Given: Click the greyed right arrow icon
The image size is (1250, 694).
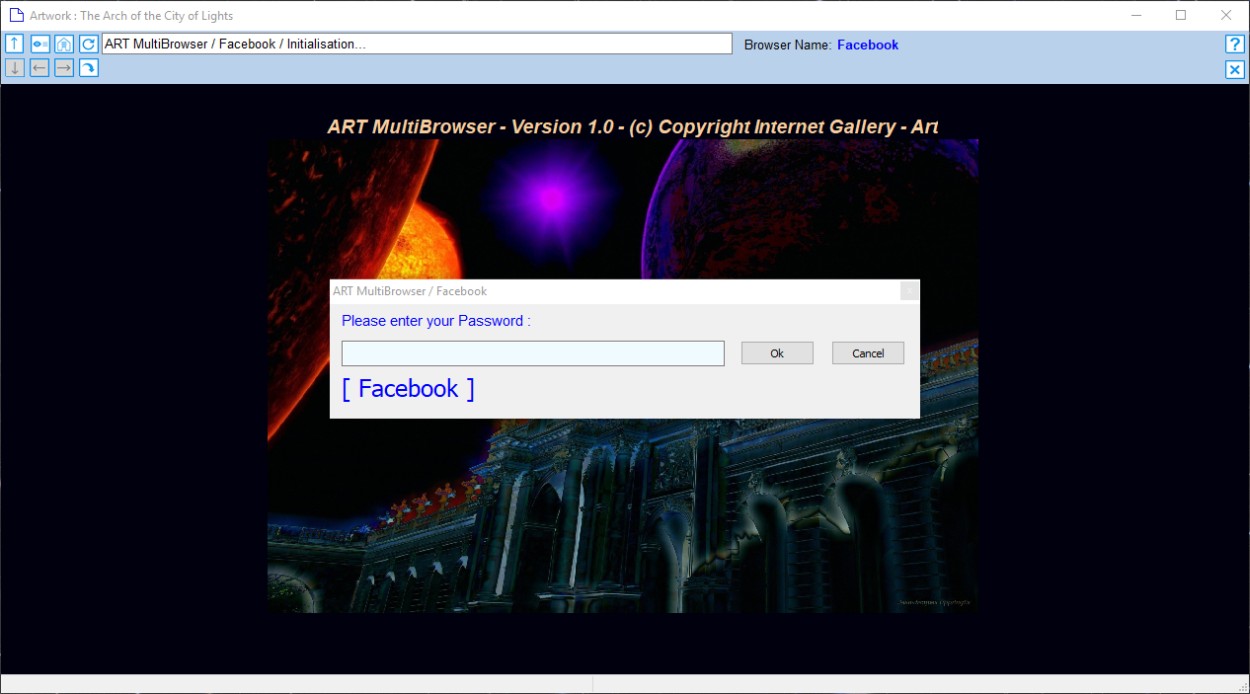Looking at the screenshot, I should click(x=64, y=68).
